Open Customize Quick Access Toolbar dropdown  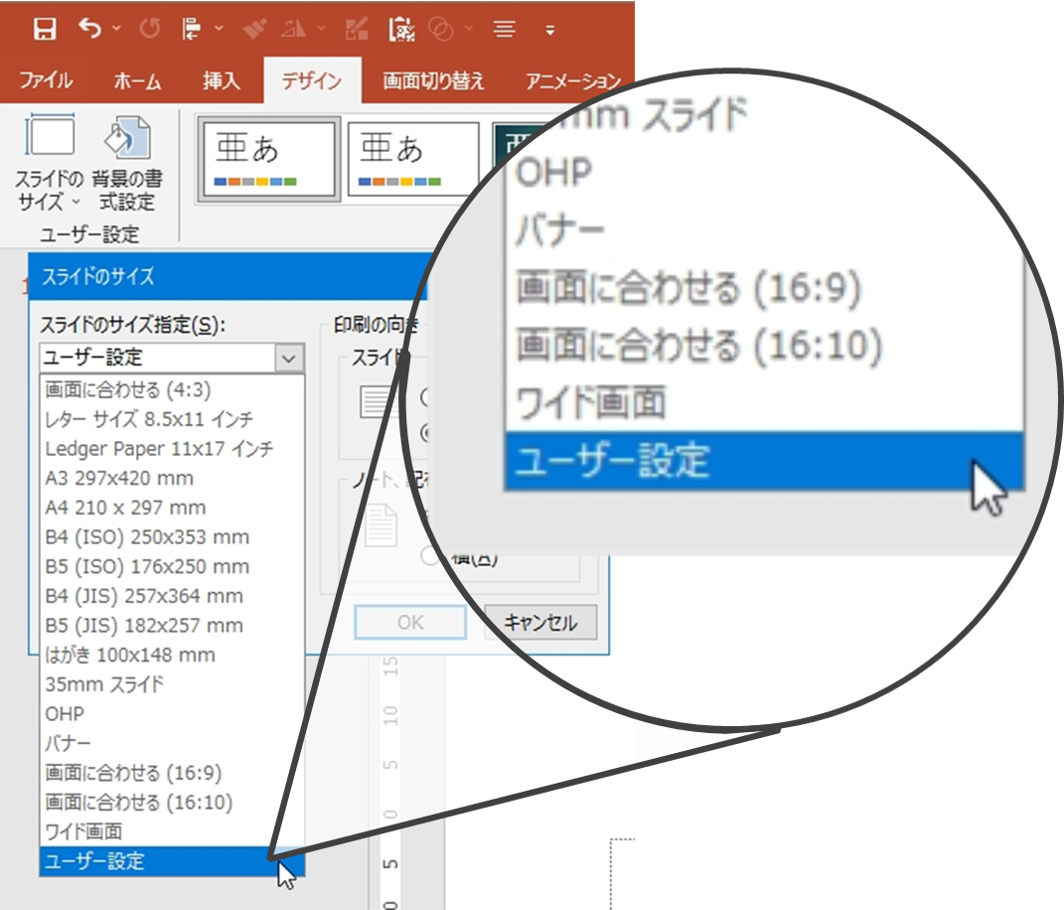(x=550, y=30)
